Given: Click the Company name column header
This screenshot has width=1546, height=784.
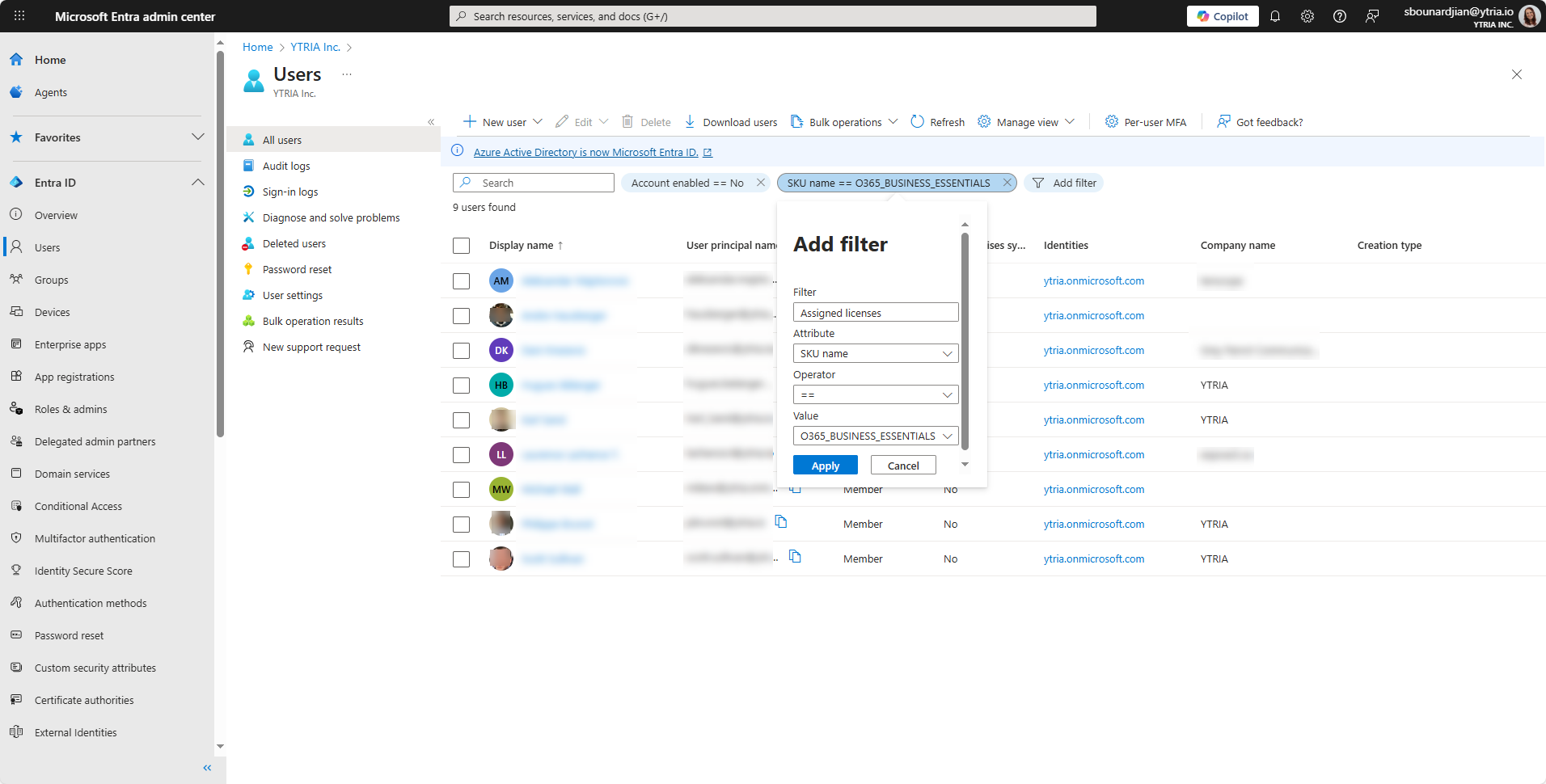Looking at the screenshot, I should point(1238,245).
